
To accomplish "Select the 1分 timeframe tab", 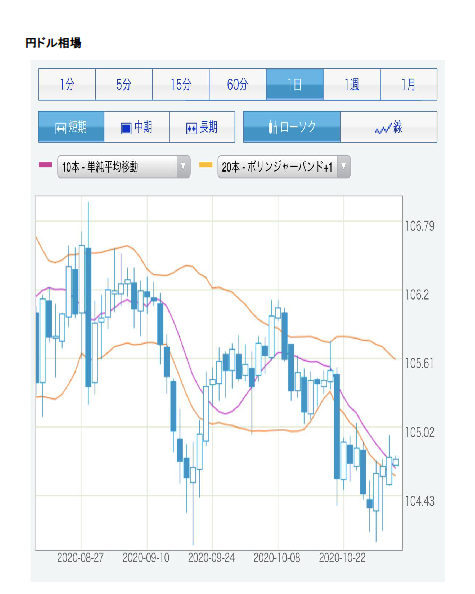I will click(67, 84).
